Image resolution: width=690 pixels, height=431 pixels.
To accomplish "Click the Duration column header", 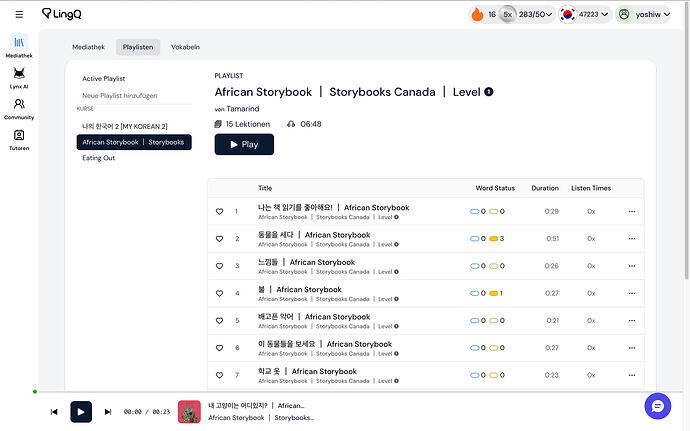I will 545,188.
